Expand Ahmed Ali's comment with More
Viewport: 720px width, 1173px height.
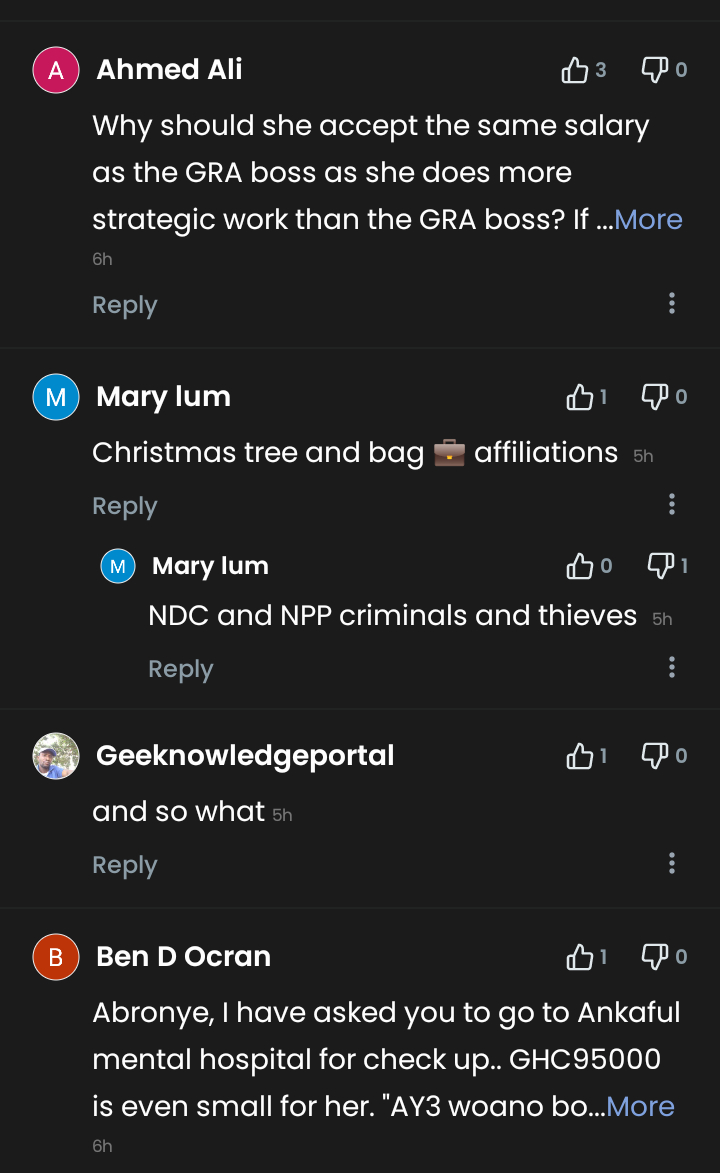point(648,220)
